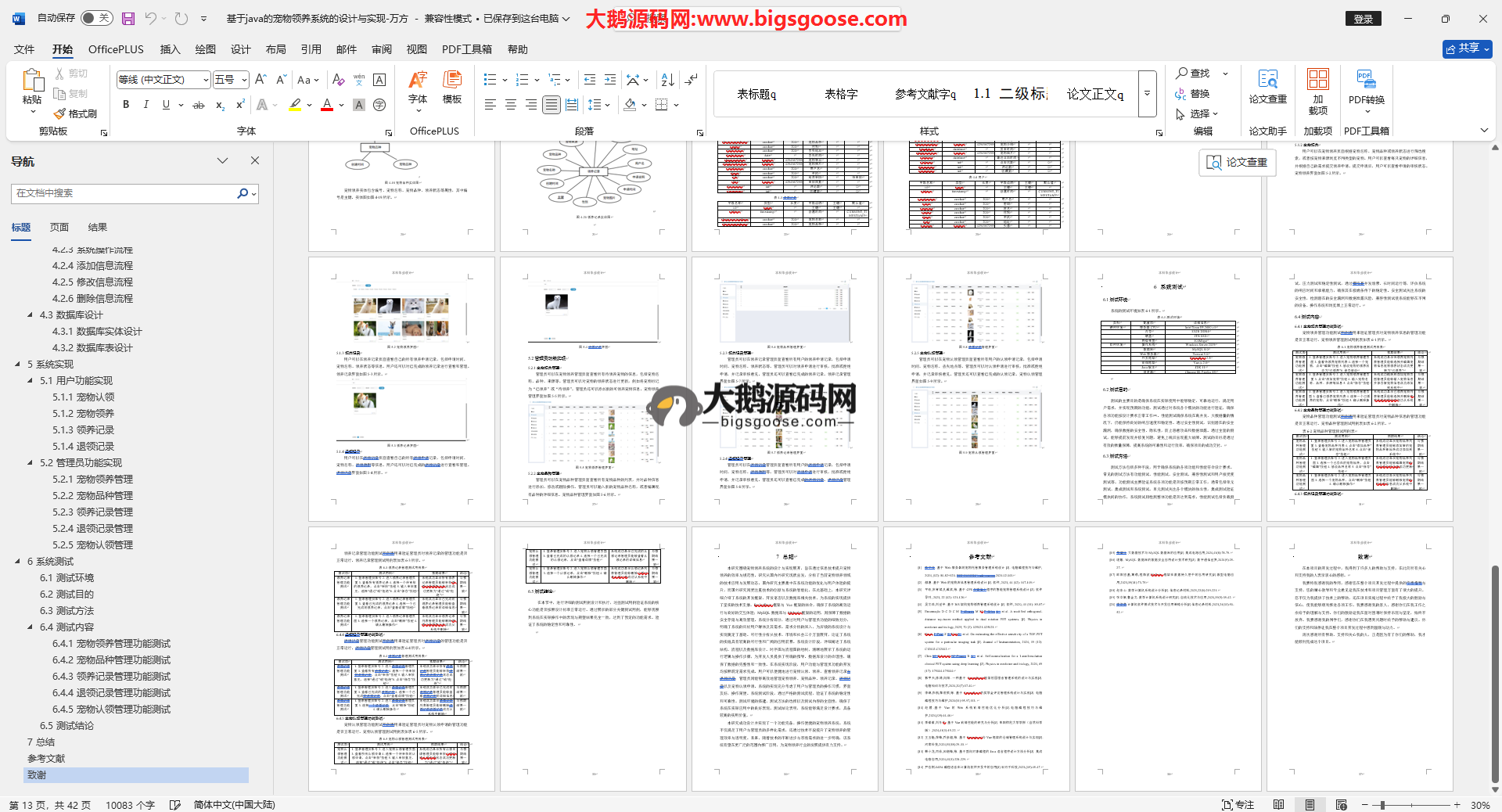Center align the paragraph text
The height and width of the screenshot is (812, 1502).
(x=511, y=105)
